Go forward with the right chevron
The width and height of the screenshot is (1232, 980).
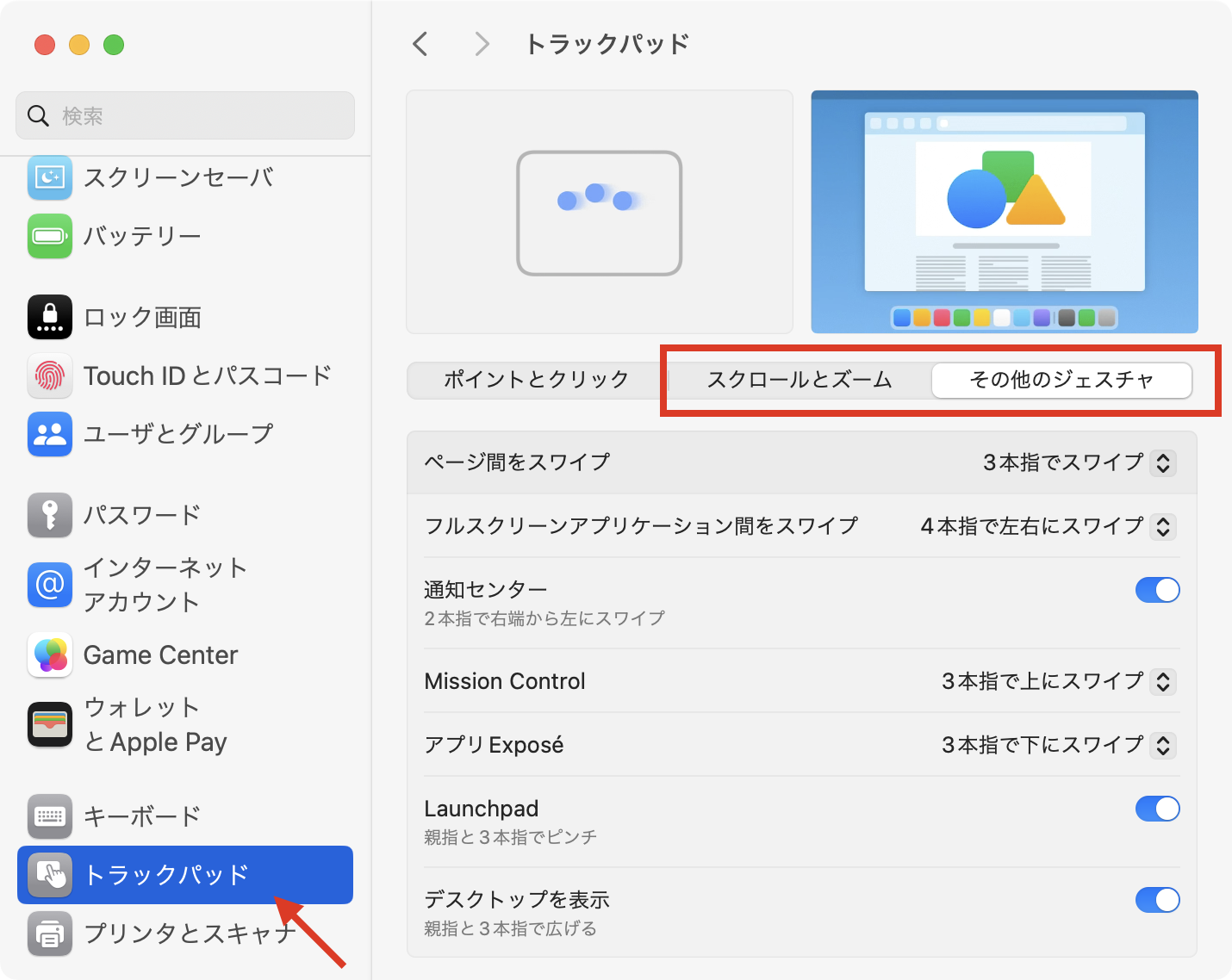pyautogui.click(x=482, y=44)
